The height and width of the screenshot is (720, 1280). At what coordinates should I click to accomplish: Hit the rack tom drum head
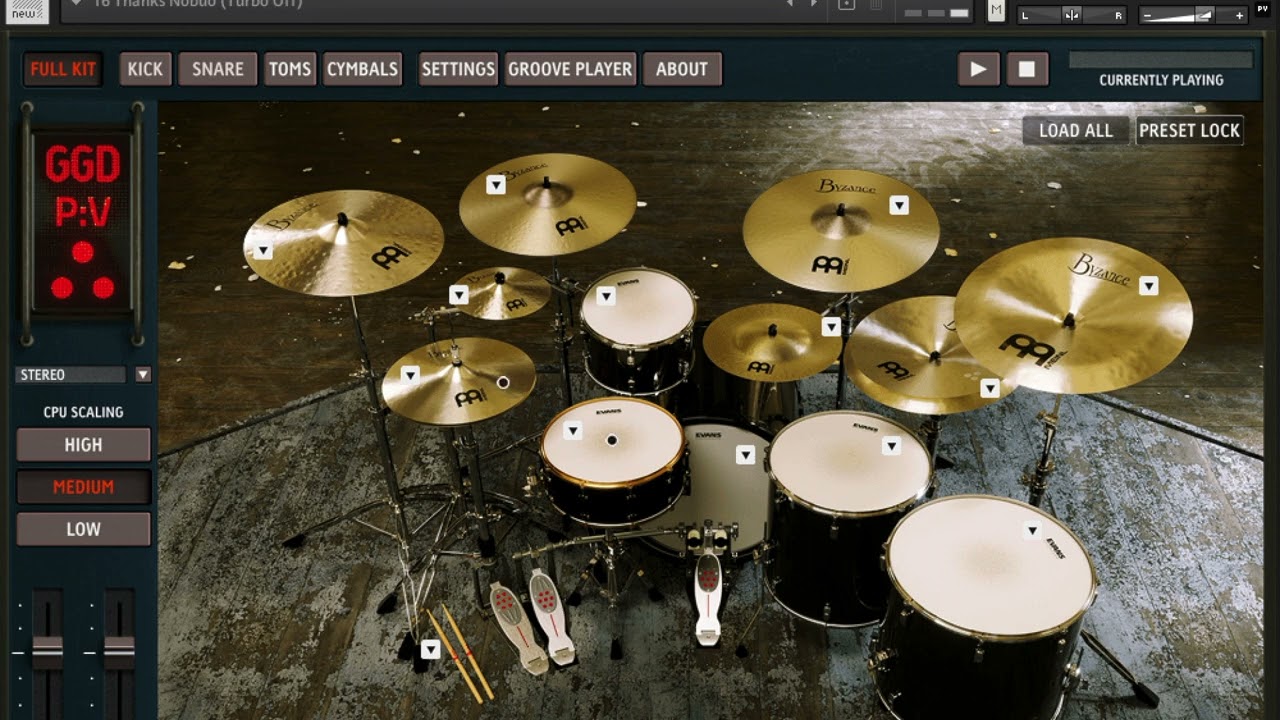tap(638, 308)
